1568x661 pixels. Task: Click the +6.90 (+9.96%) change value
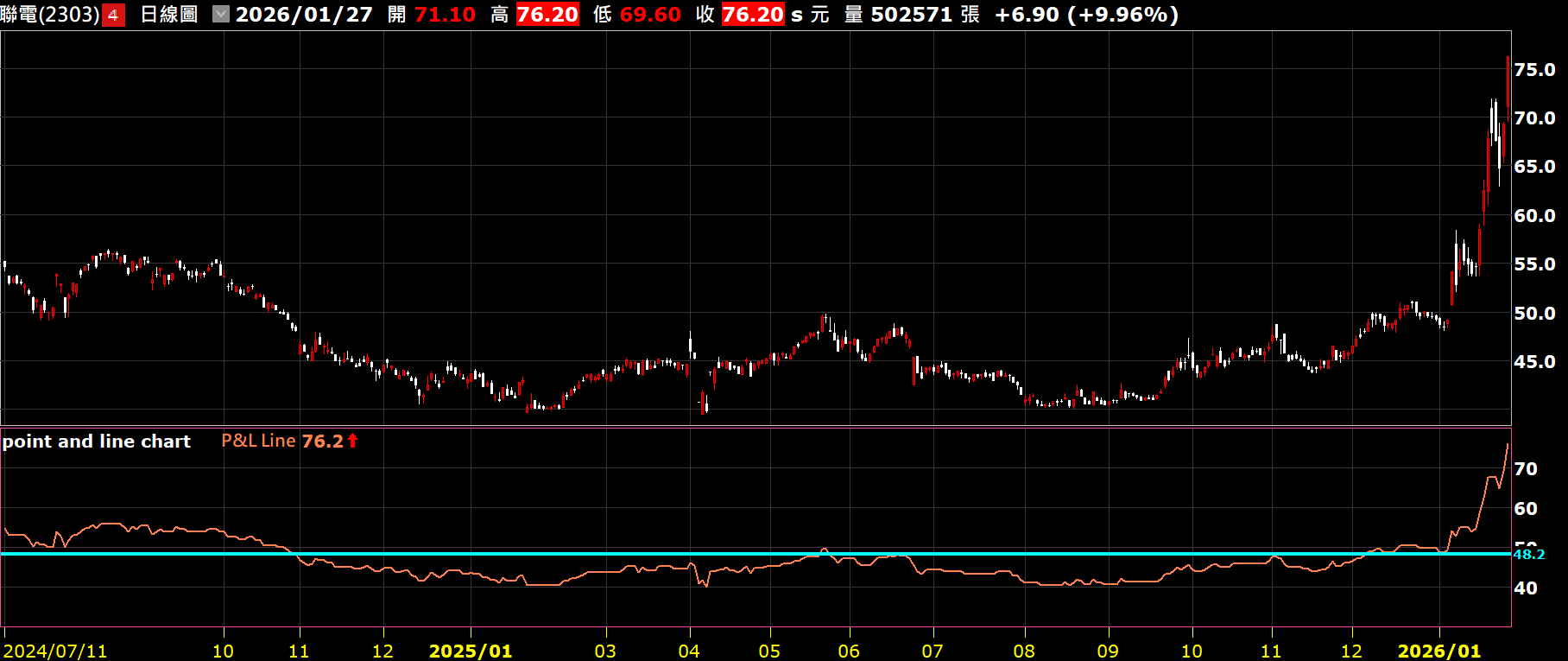(x=1086, y=15)
